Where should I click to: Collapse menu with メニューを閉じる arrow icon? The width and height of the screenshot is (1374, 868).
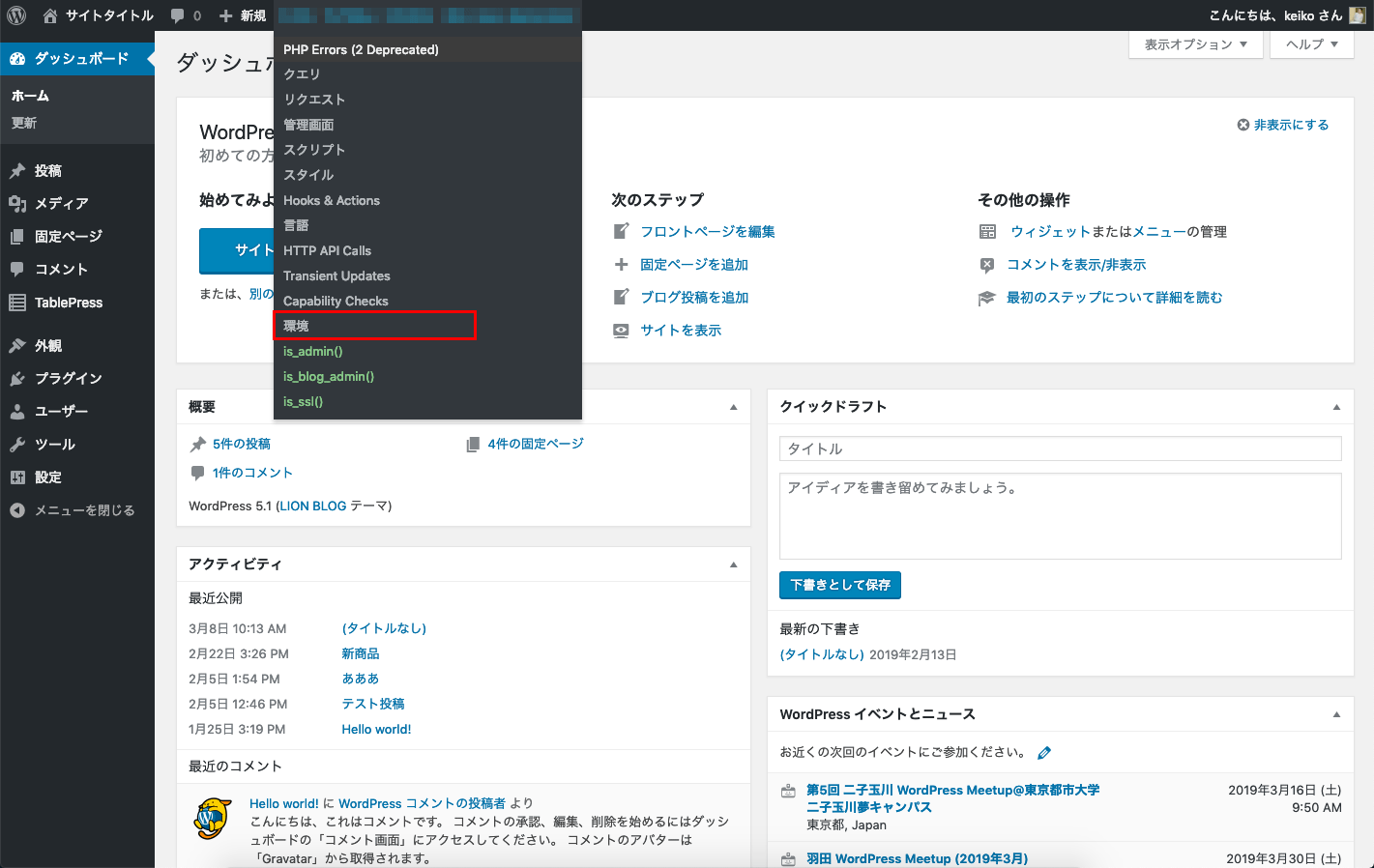pyautogui.click(x=17, y=510)
